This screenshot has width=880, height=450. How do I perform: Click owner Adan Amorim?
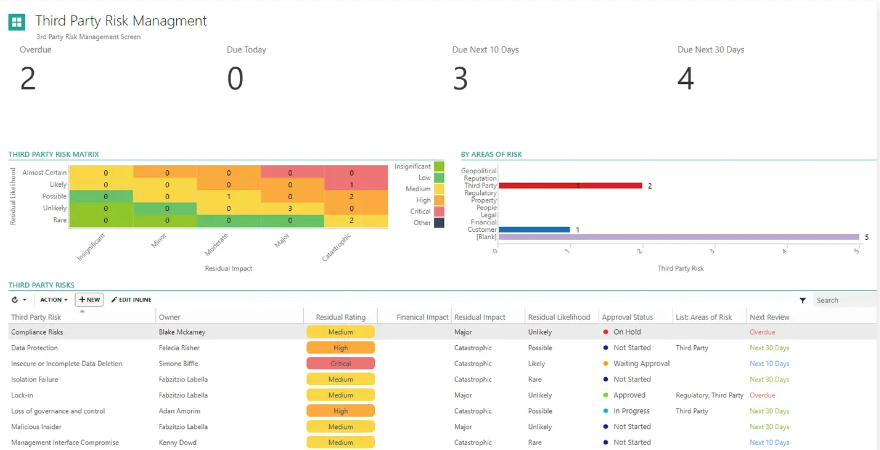(180, 411)
